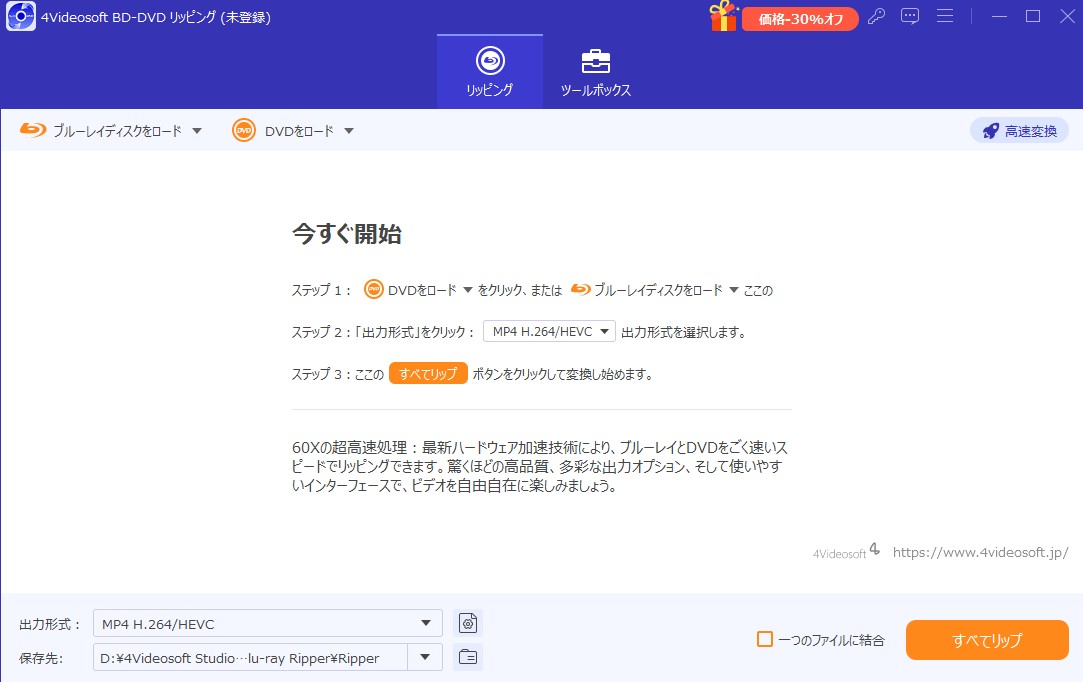Click the toolbar DVDをロード button
Screen dimensions: 1083x682
(x=283, y=131)
